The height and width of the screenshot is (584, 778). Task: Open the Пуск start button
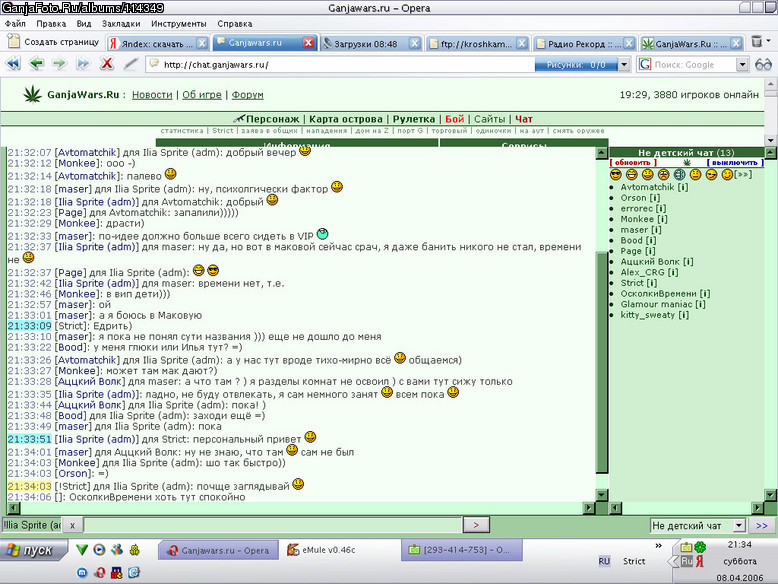pyautogui.click(x=33, y=550)
